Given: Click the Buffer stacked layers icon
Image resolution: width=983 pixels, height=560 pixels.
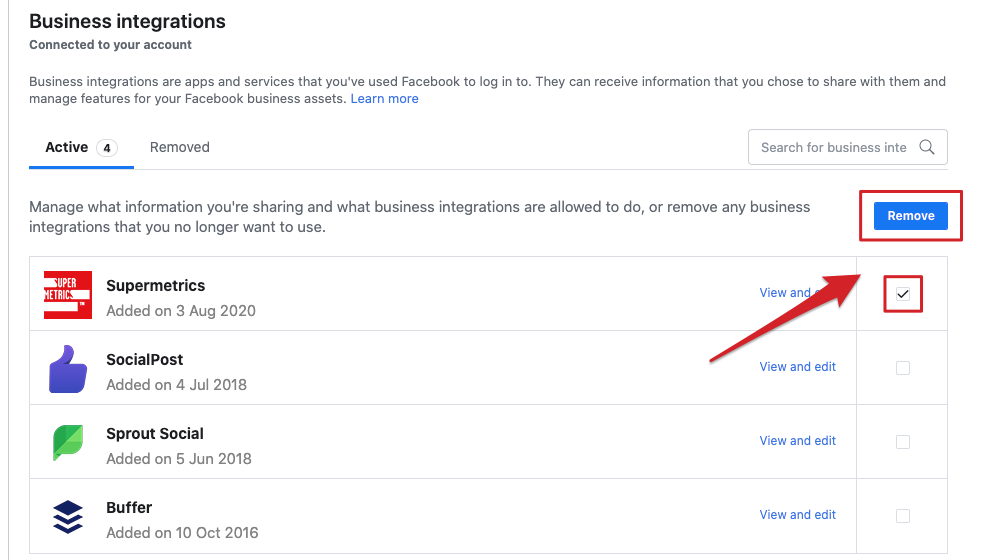Looking at the screenshot, I should (68, 517).
